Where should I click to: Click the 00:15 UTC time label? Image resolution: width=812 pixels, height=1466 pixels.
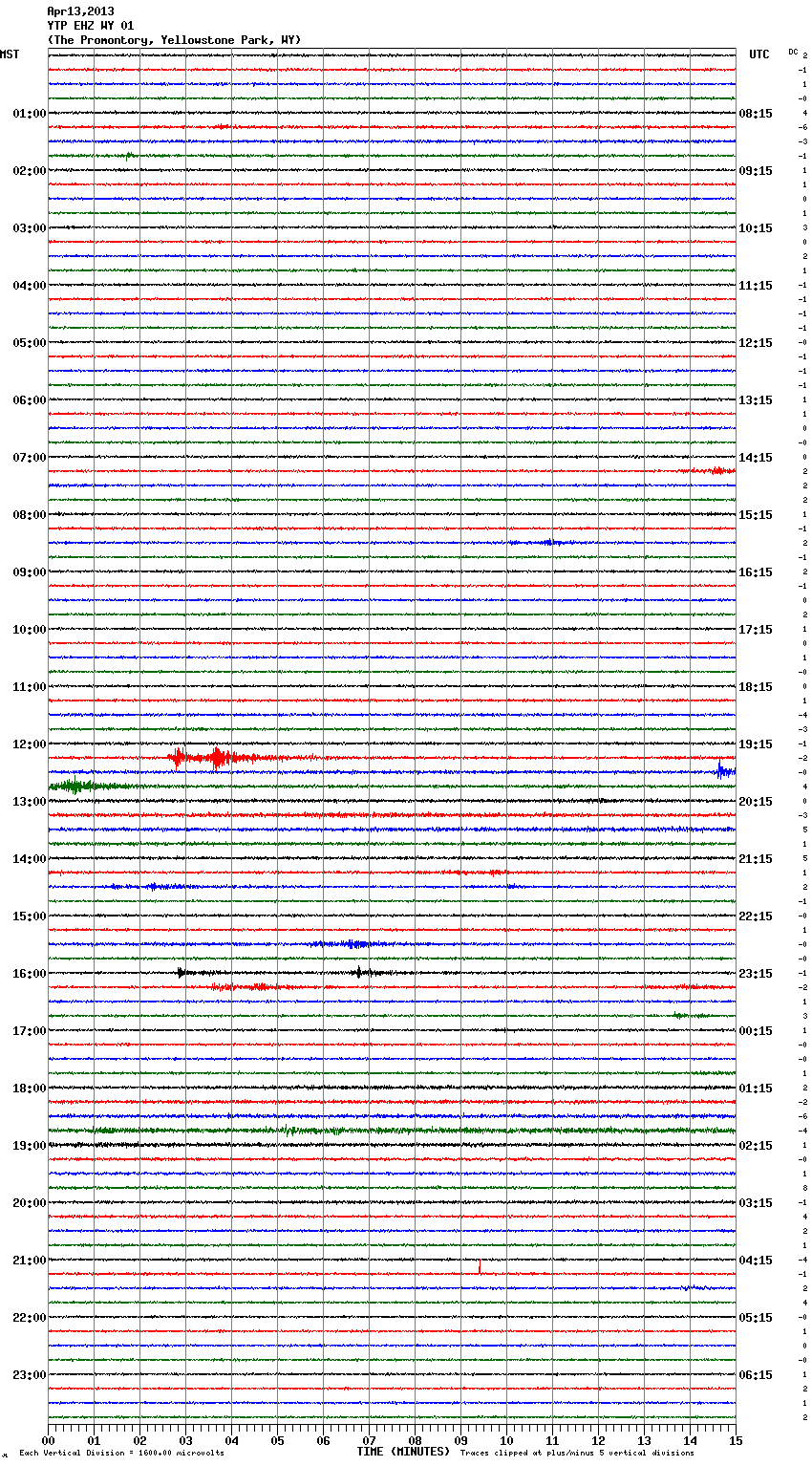(x=756, y=1031)
